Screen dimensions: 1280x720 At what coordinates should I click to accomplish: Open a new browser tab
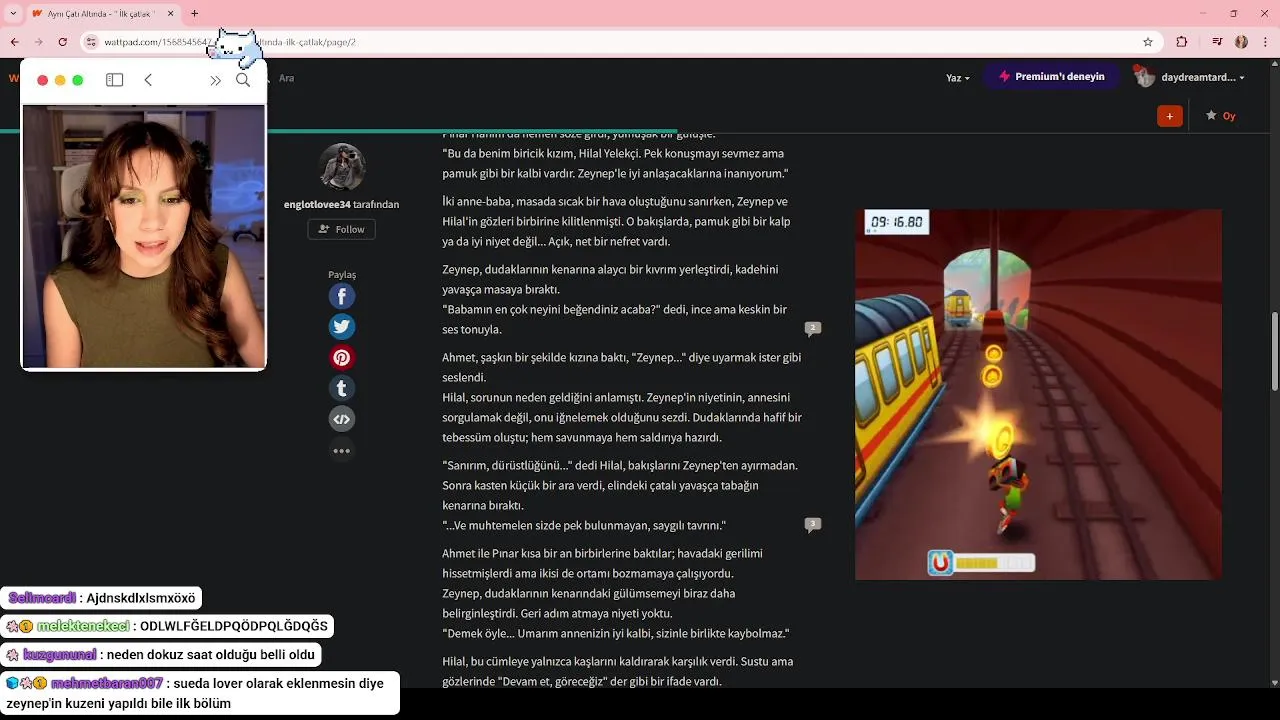(194, 13)
